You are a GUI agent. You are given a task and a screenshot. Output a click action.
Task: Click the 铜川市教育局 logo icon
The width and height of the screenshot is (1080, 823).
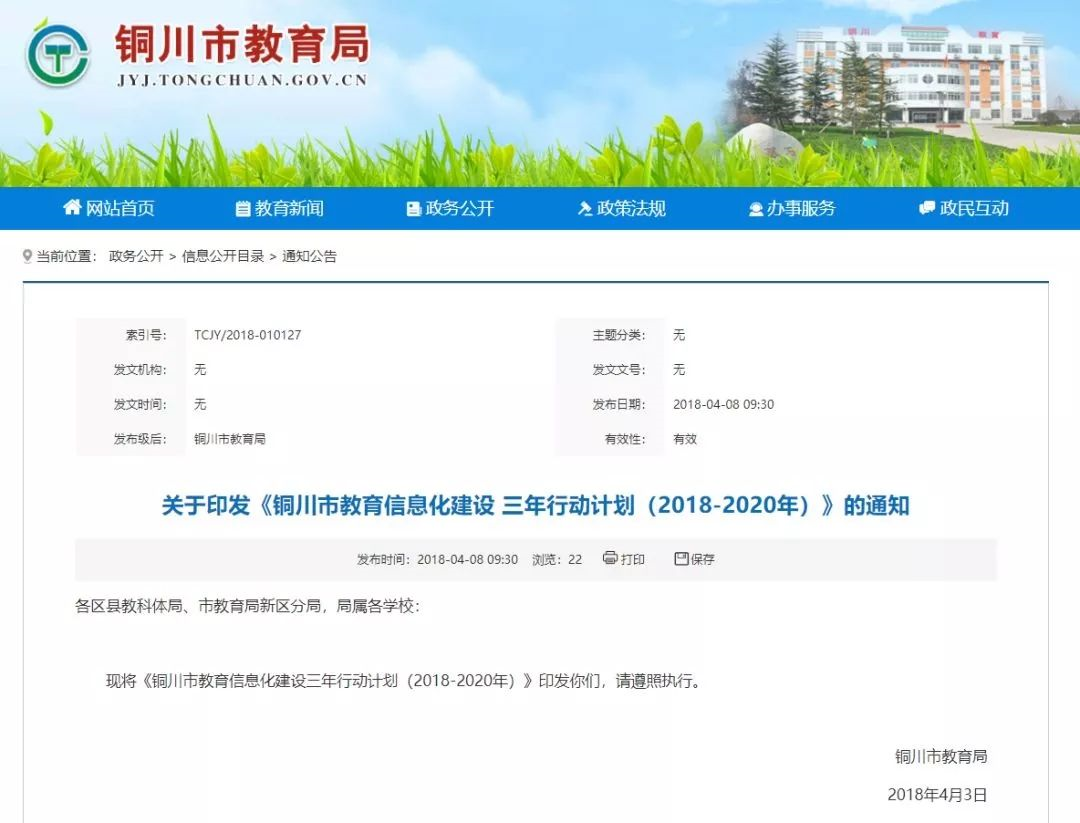(57, 55)
